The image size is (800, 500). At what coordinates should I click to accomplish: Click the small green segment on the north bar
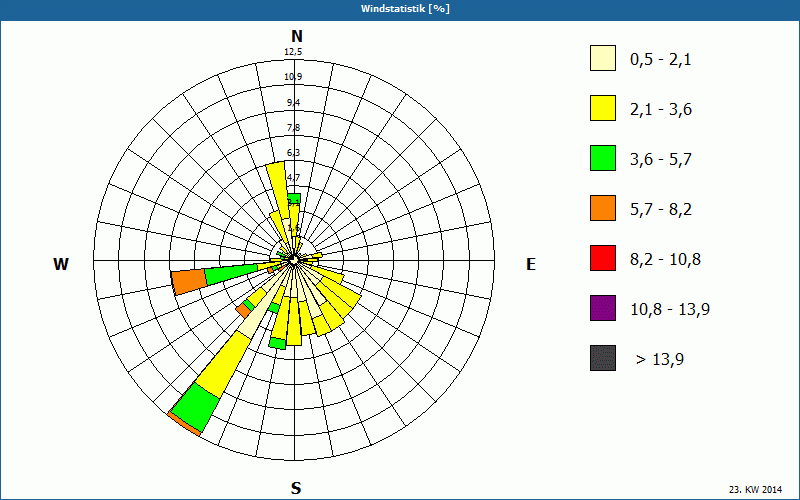(294, 199)
